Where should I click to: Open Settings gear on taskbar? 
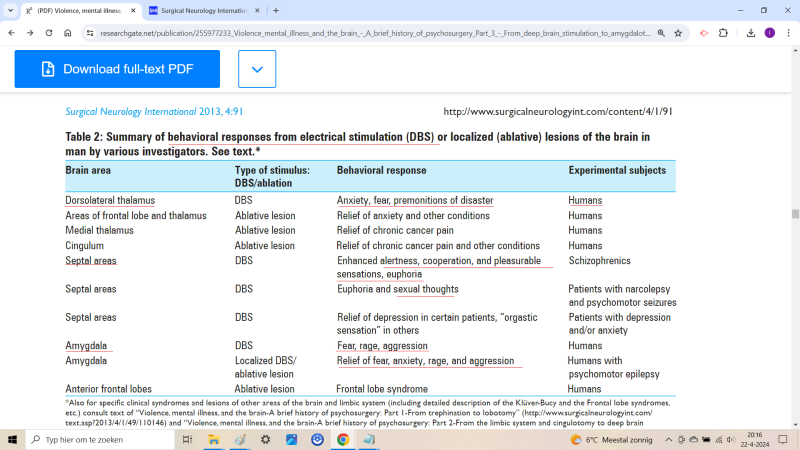click(265, 439)
